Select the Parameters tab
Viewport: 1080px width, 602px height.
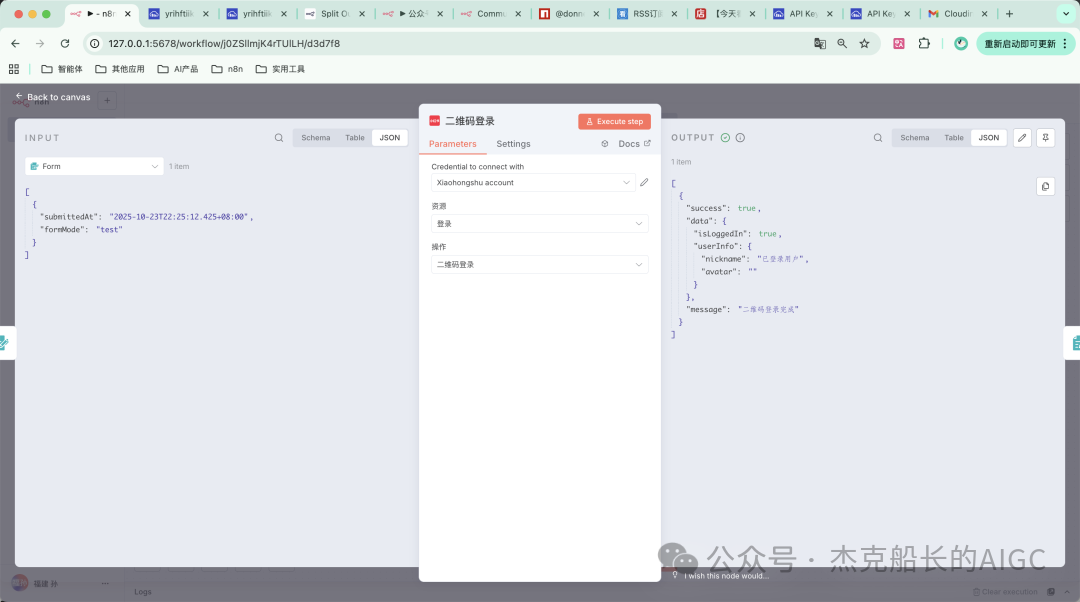[x=453, y=144]
